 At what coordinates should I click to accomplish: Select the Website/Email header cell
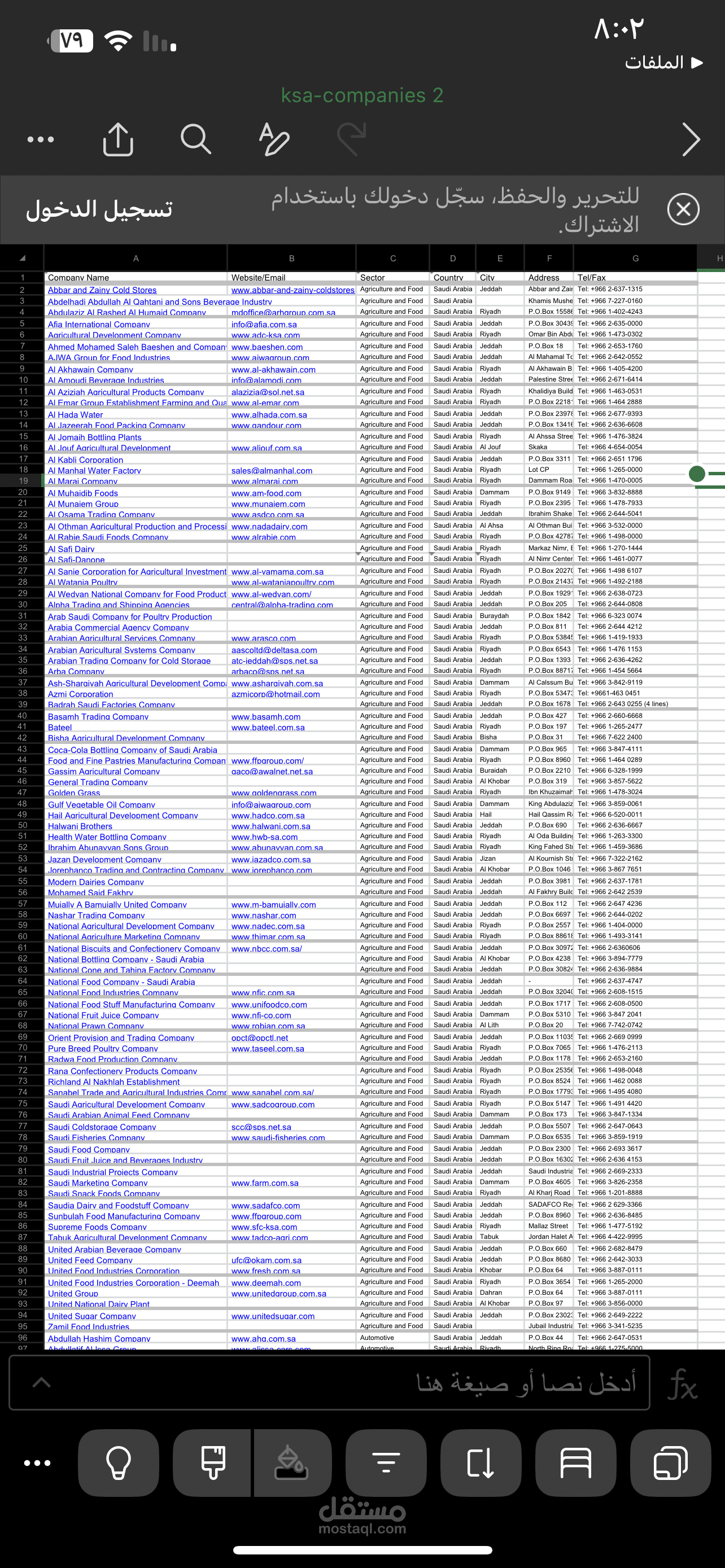click(x=291, y=278)
